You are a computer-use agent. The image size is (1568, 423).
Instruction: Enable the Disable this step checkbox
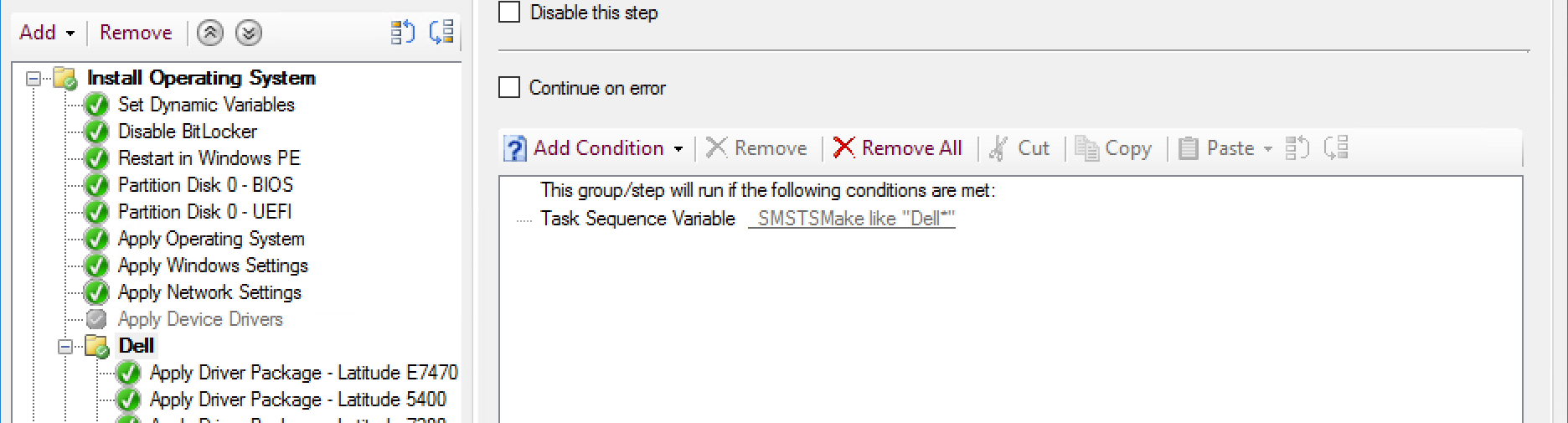(509, 13)
